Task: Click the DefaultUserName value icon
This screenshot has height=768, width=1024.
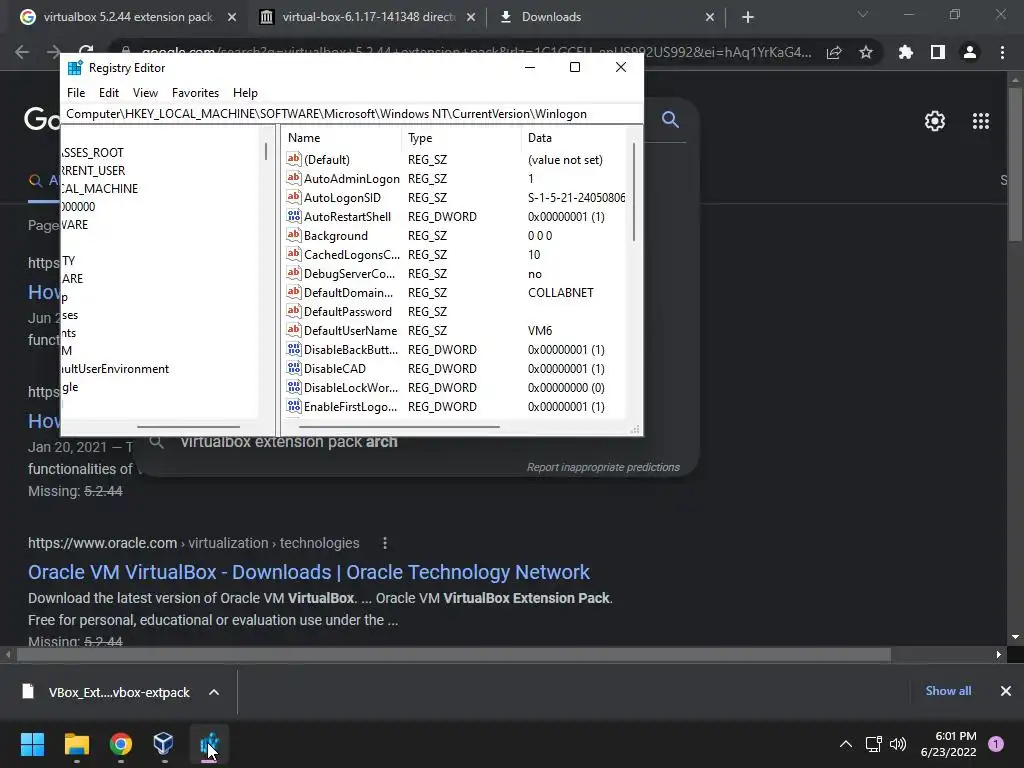Action: (294, 330)
